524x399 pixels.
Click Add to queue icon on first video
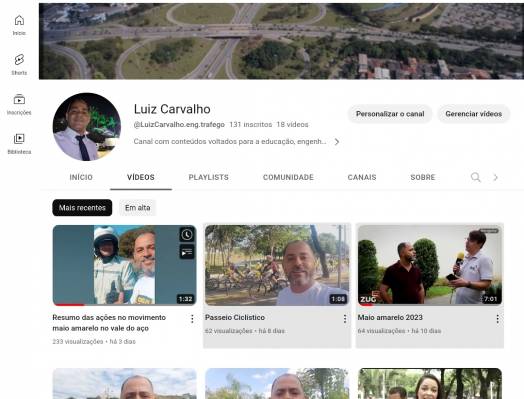[187, 252]
